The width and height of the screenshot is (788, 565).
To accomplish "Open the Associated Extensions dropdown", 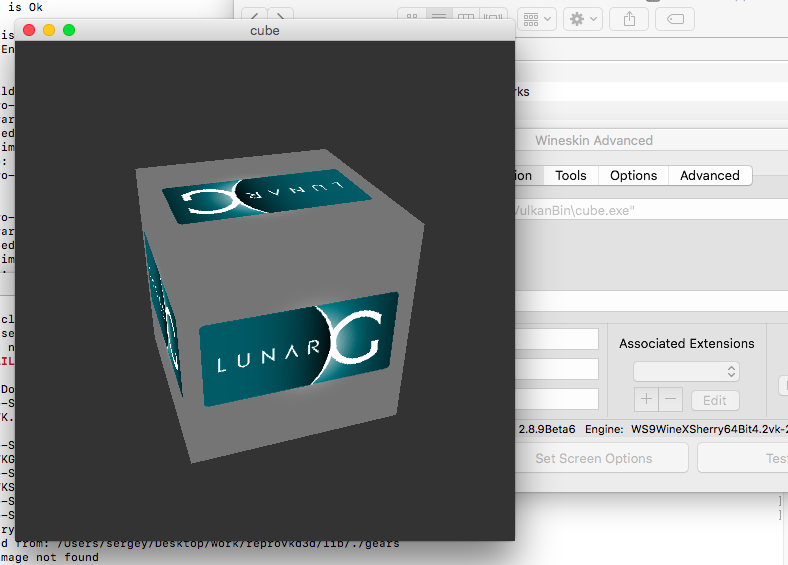I will (686, 371).
